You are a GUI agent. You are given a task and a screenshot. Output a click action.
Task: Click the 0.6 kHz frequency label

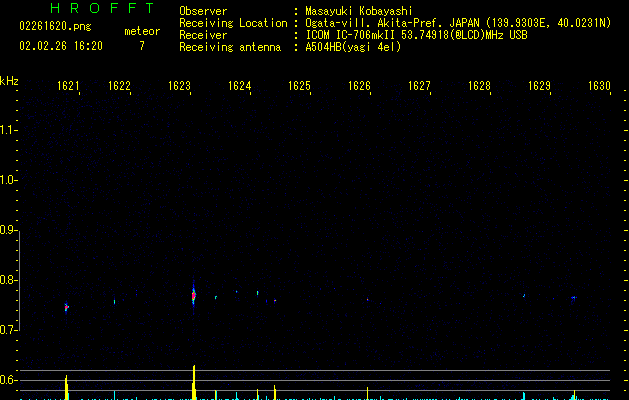click(x=8, y=380)
